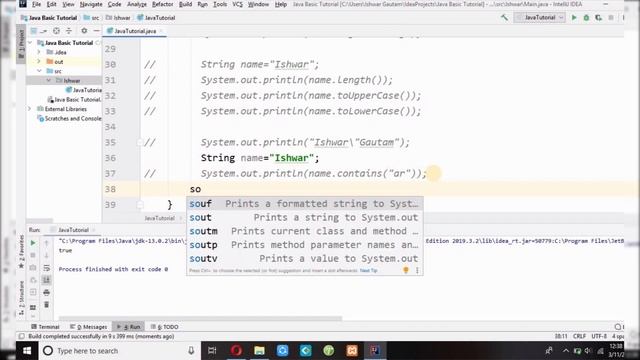This screenshot has width=640, height=360.
Task: Open the completion popup three-dots options
Action: point(417,270)
